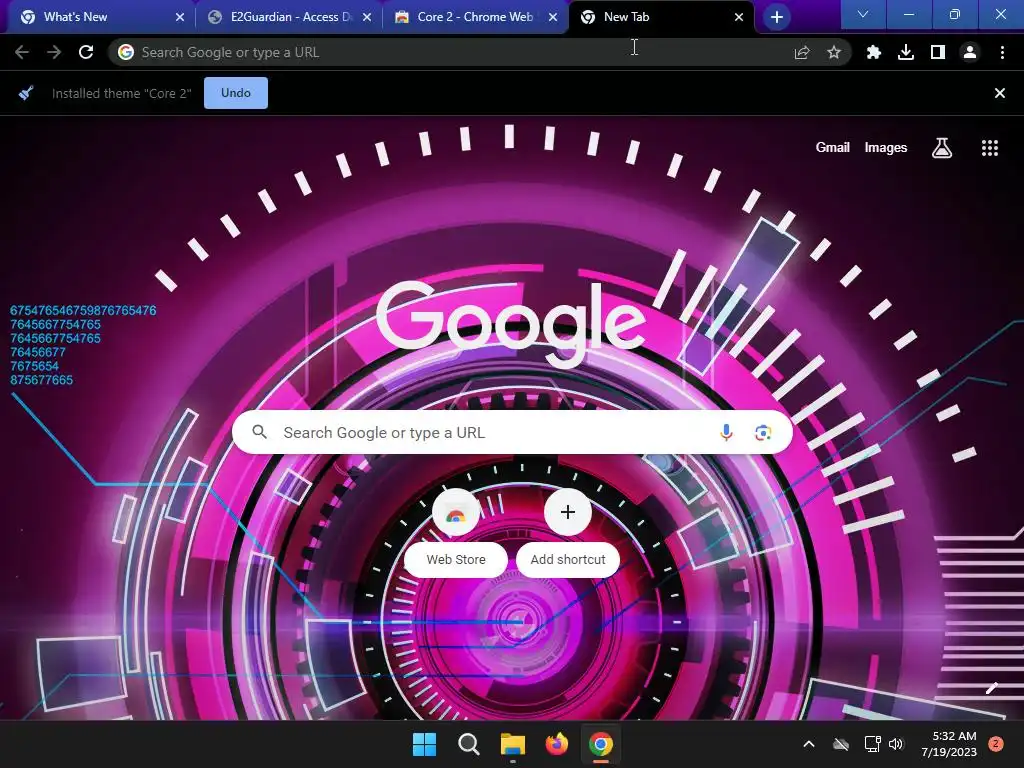This screenshot has height=768, width=1024.
Task: Click the cloud sync tray icon
Action: pos(841,744)
